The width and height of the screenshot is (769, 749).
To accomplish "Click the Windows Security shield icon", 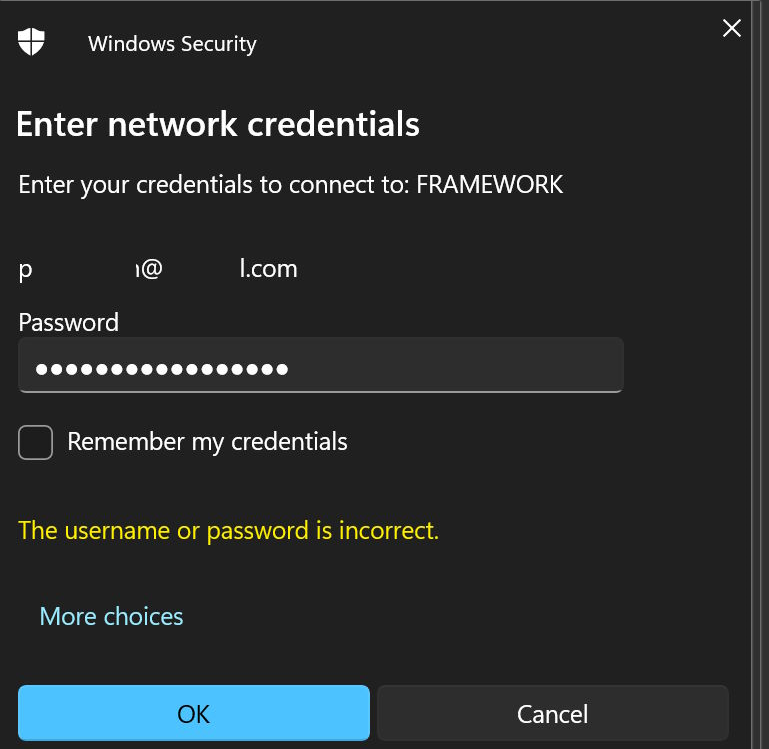I will tap(32, 42).
